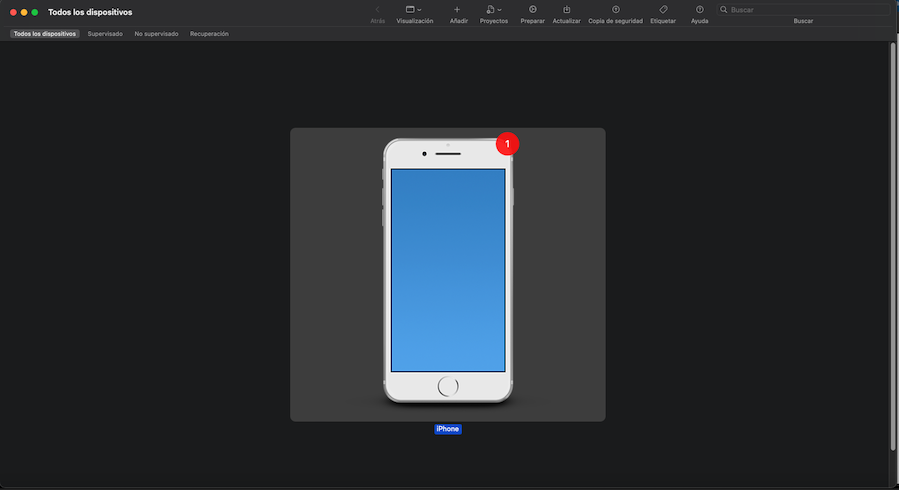Image resolution: width=899 pixels, height=490 pixels.
Task: Click the Etiquetar tag icon
Action: click(x=663, y=10)
